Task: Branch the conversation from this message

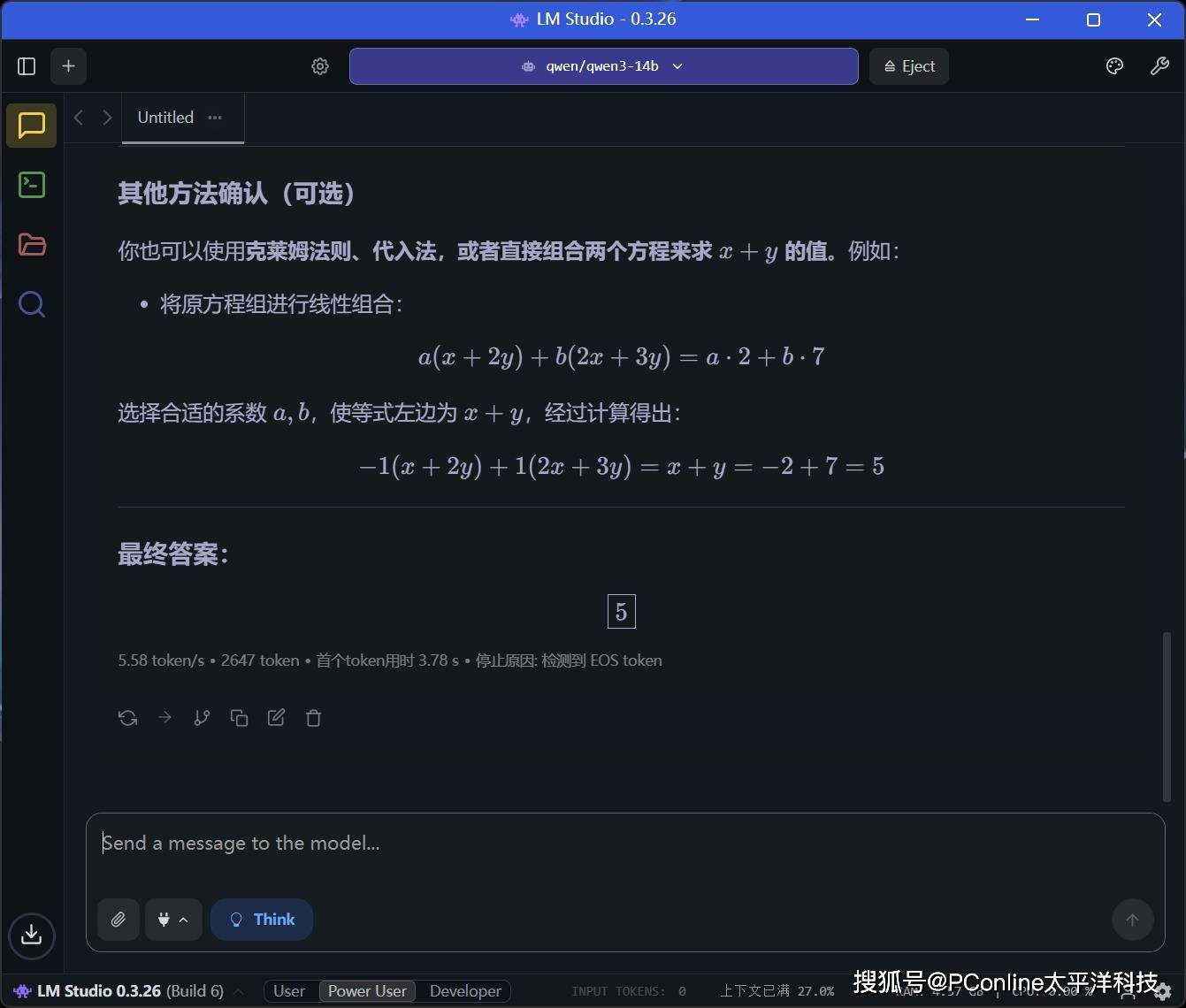Action: 202,718
